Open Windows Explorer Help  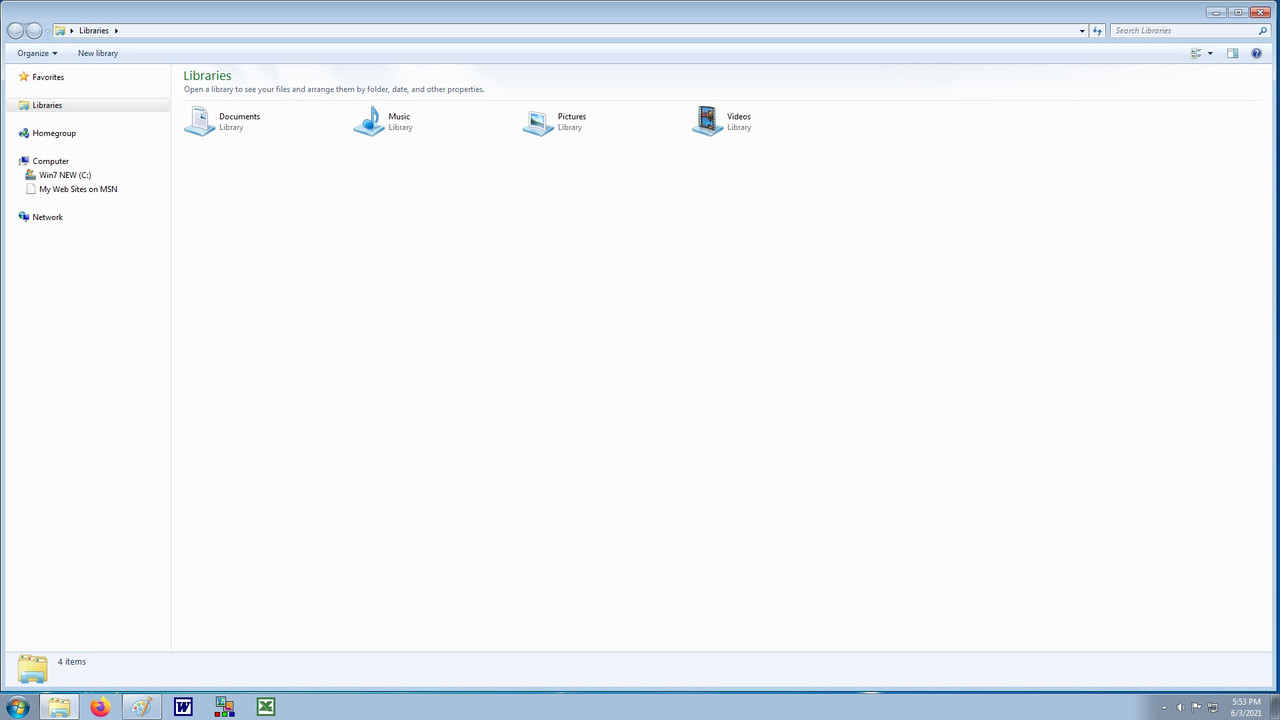coord(1256,53)
